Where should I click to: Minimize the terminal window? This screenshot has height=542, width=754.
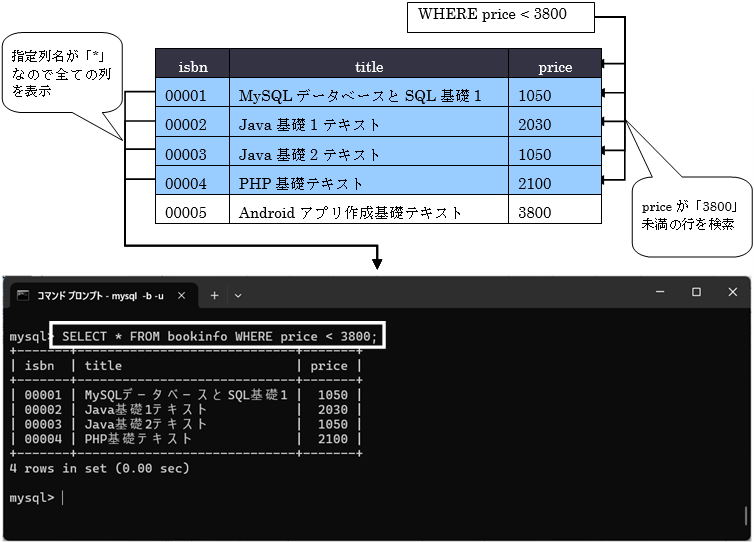[x=656, y=292]
